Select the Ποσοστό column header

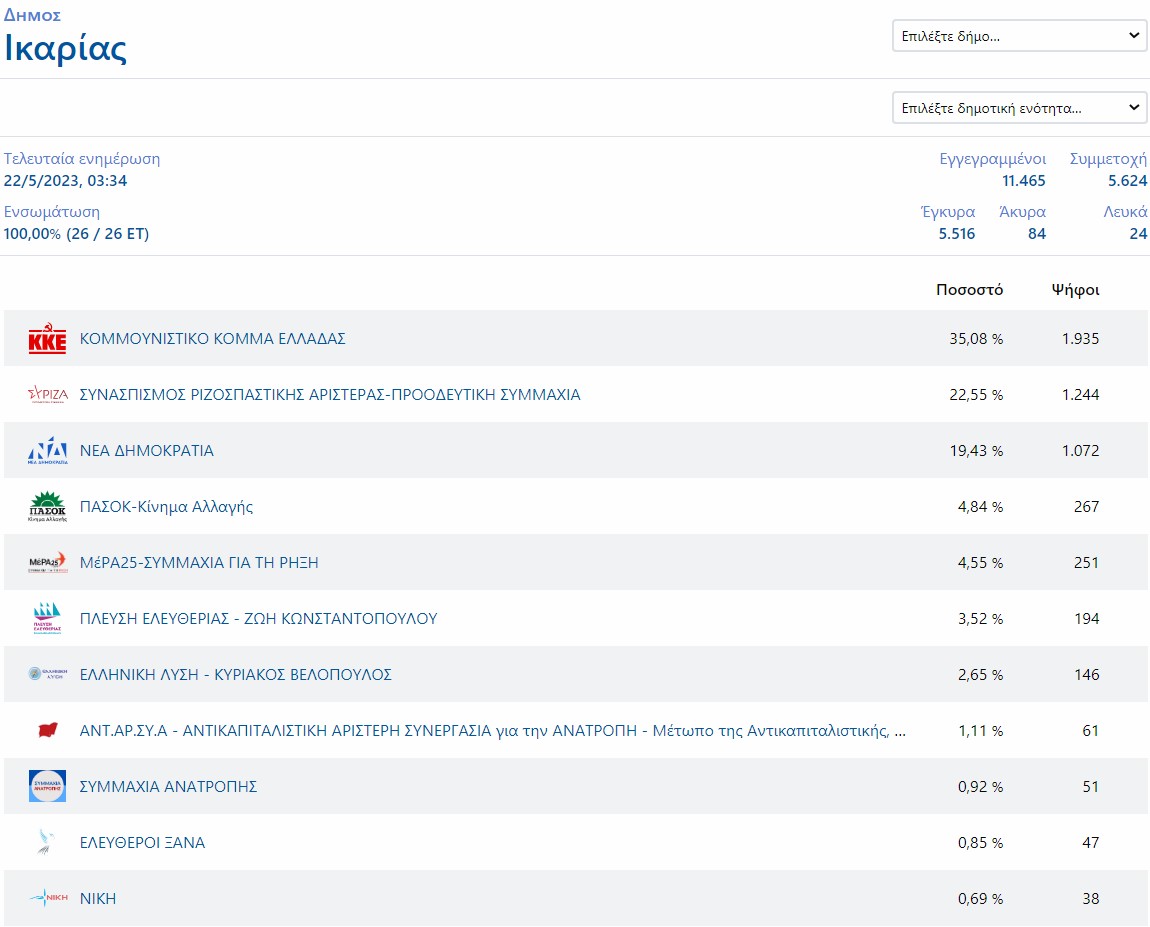970,290
